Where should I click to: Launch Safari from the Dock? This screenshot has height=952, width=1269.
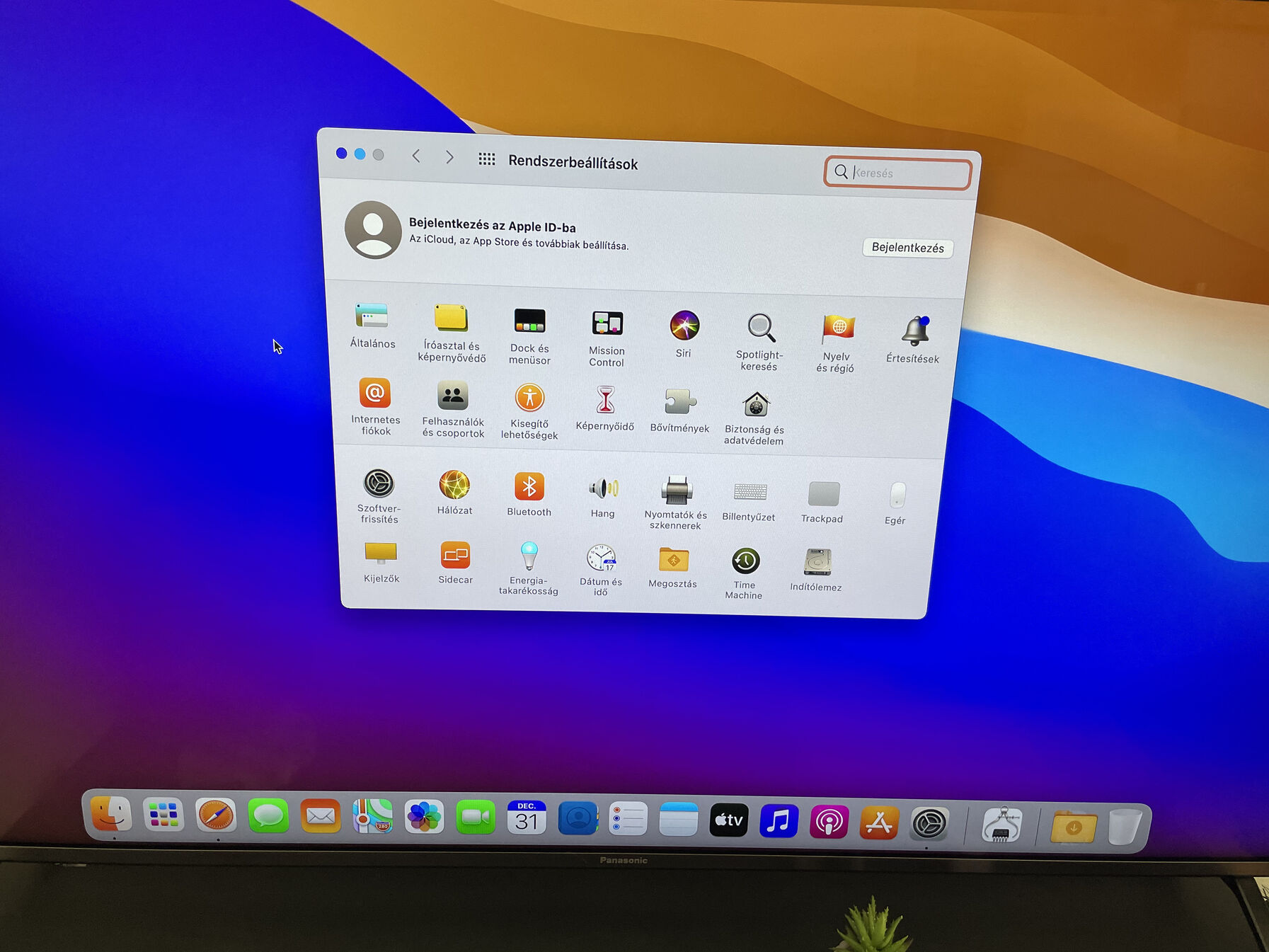216,815
